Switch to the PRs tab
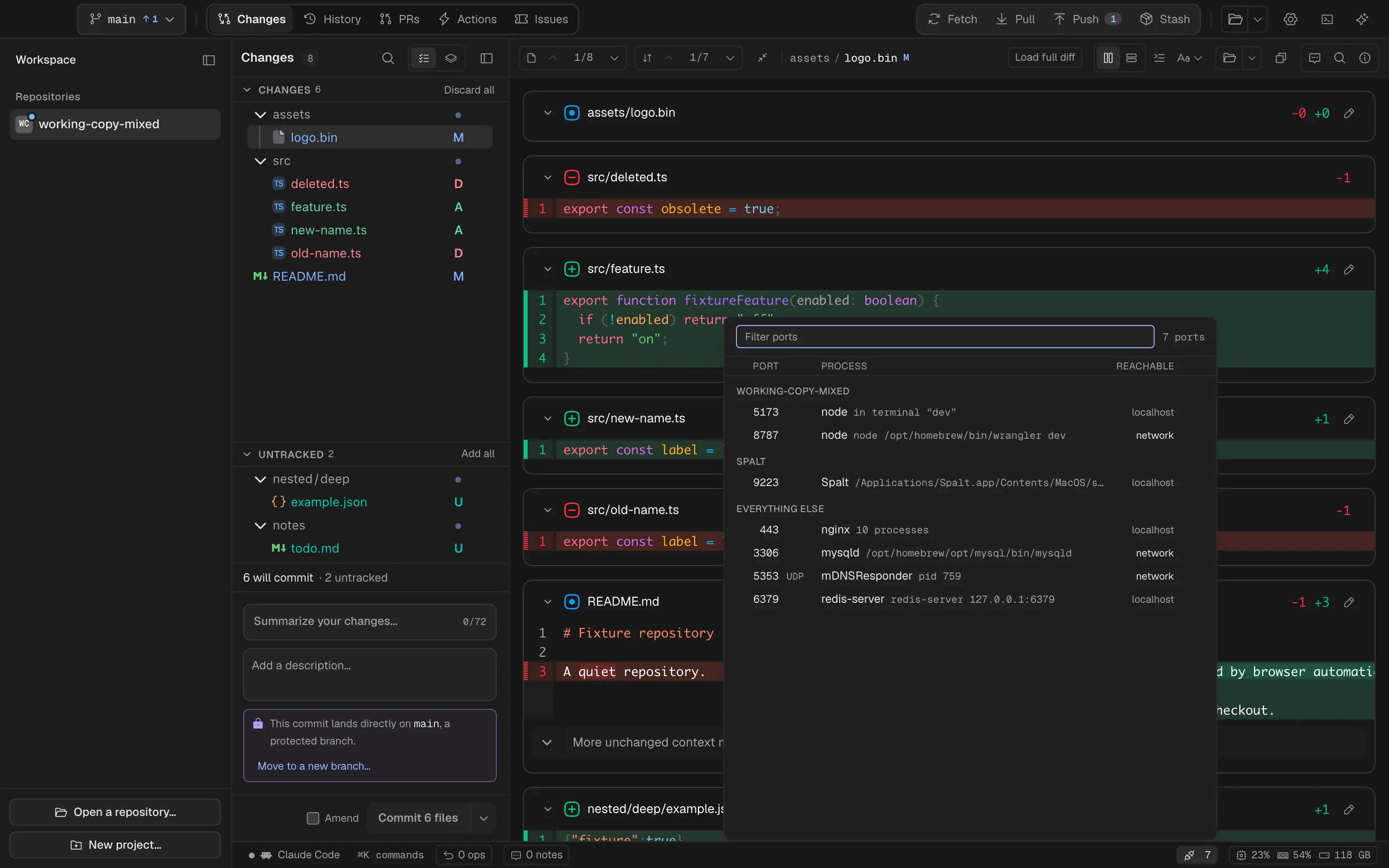Screen dimensions: 1389x868 pyautogui.click(x=399, y=19)
